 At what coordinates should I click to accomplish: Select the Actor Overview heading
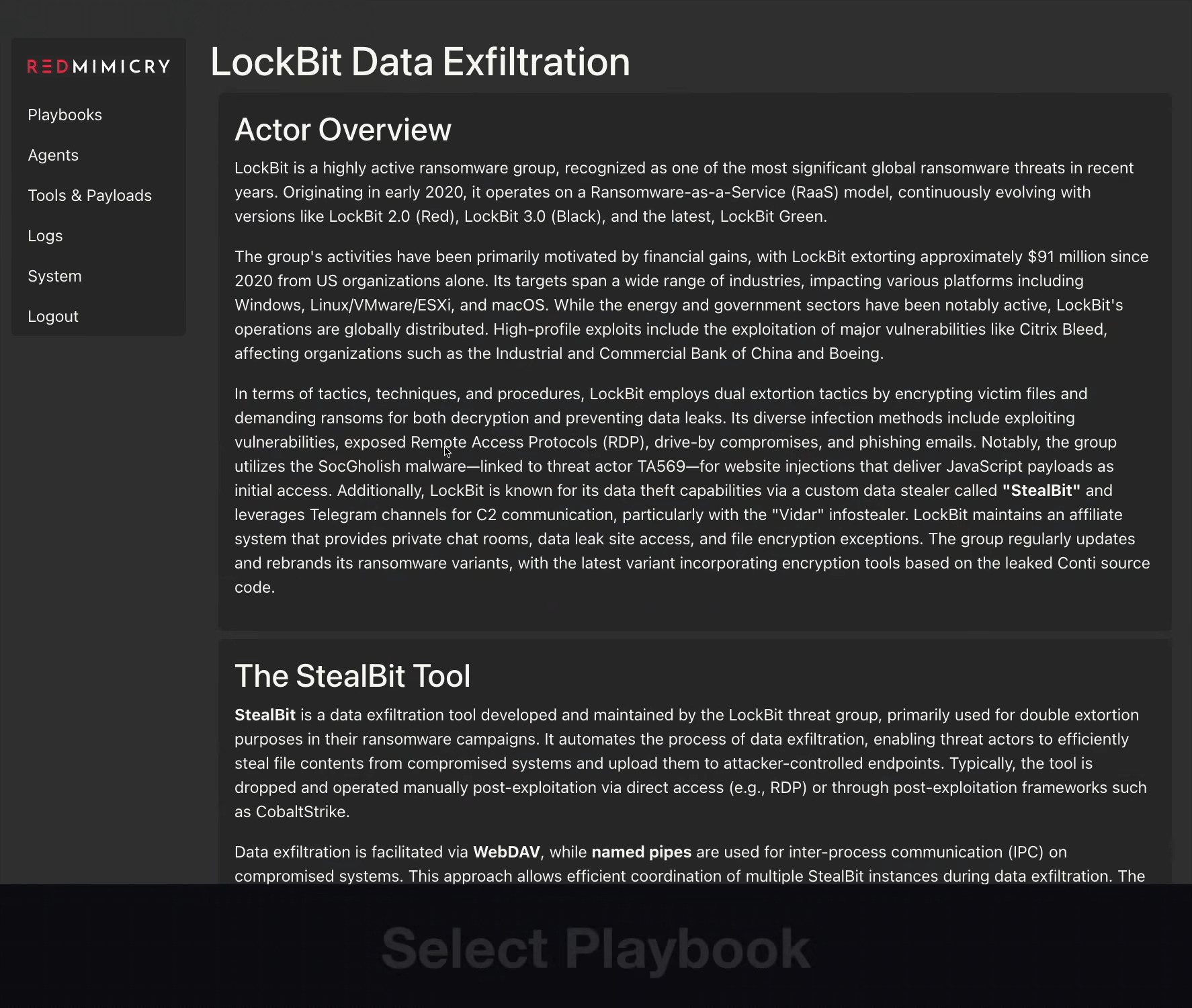(x=343, y=130)
